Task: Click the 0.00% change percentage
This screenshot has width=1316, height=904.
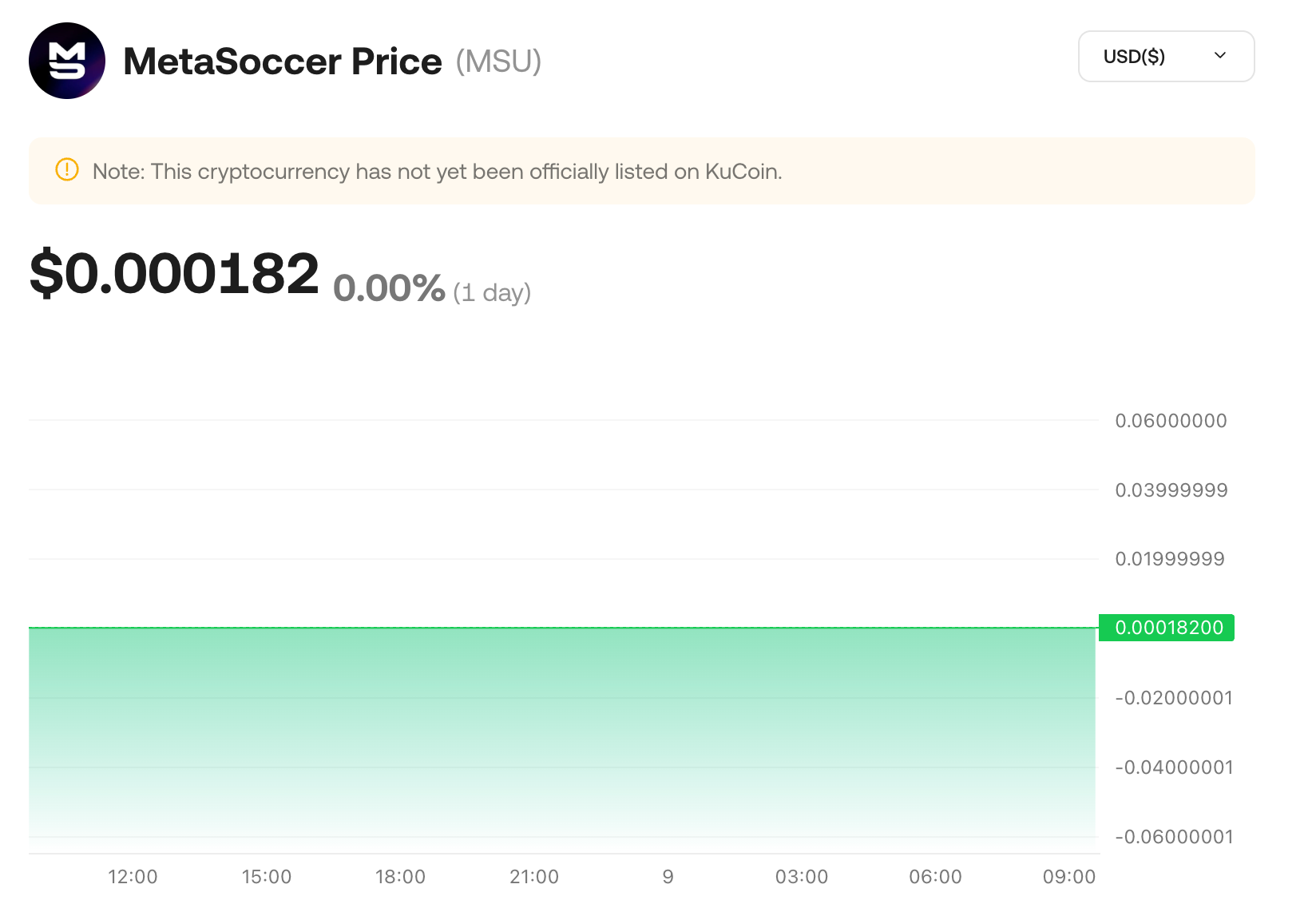Action: [389, 288]
